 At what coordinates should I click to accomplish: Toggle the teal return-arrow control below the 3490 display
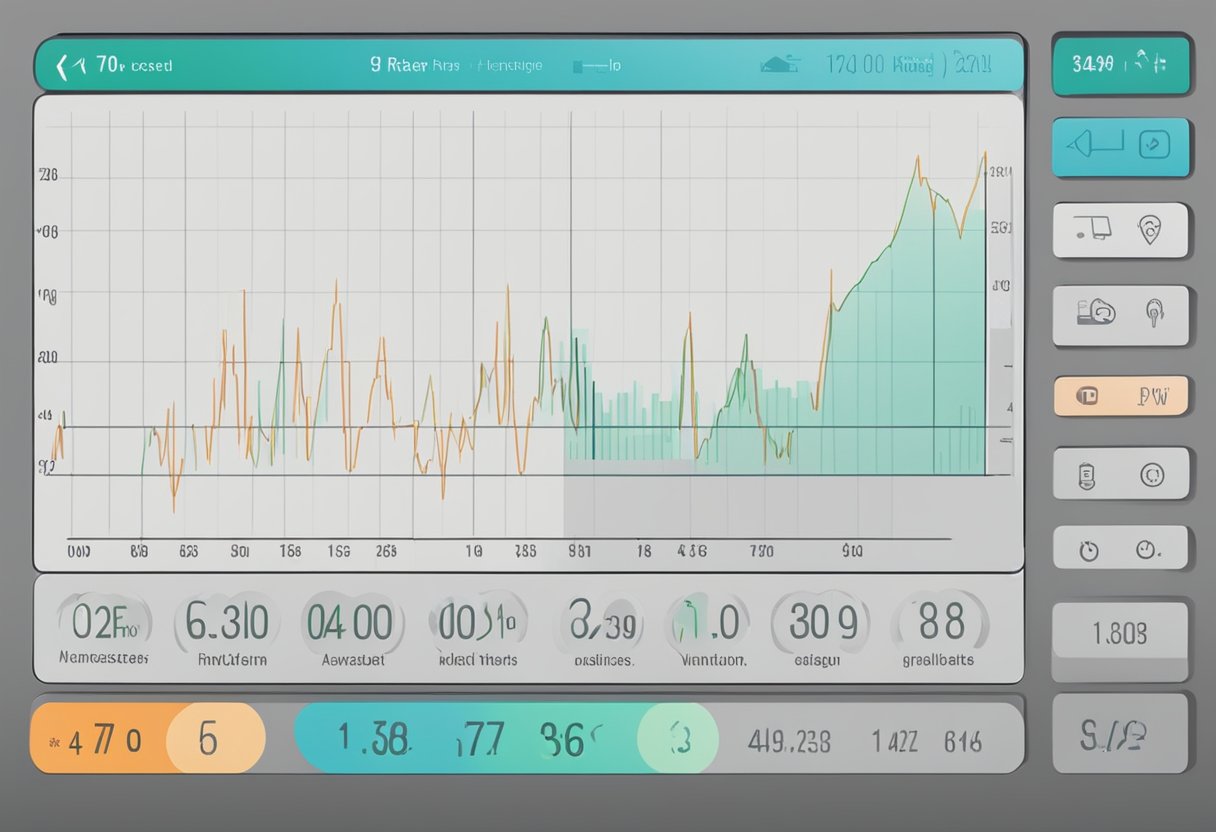(1095, 143)
